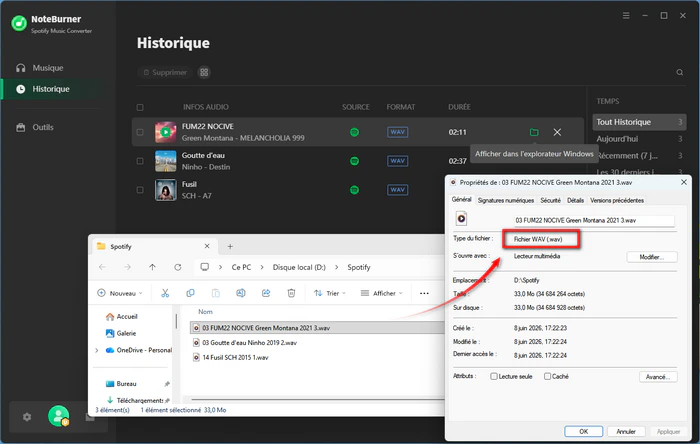
Task: Play FUM22 NOCIVE from its album thumbnail
Action: (166, 132)
